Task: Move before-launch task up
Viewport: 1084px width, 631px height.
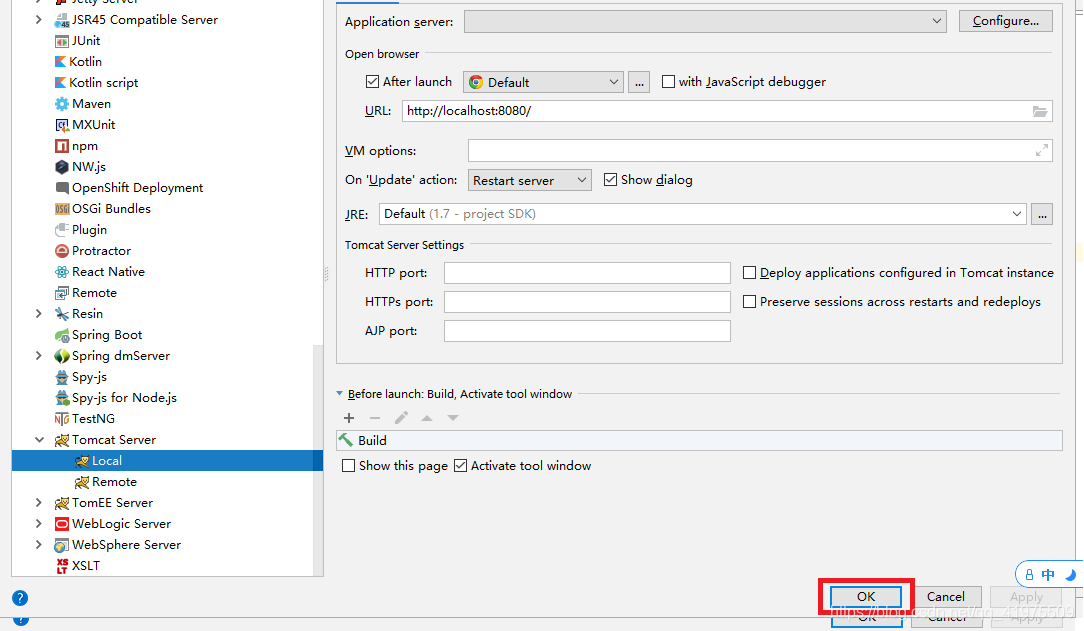Action: [x=427, y=417]
